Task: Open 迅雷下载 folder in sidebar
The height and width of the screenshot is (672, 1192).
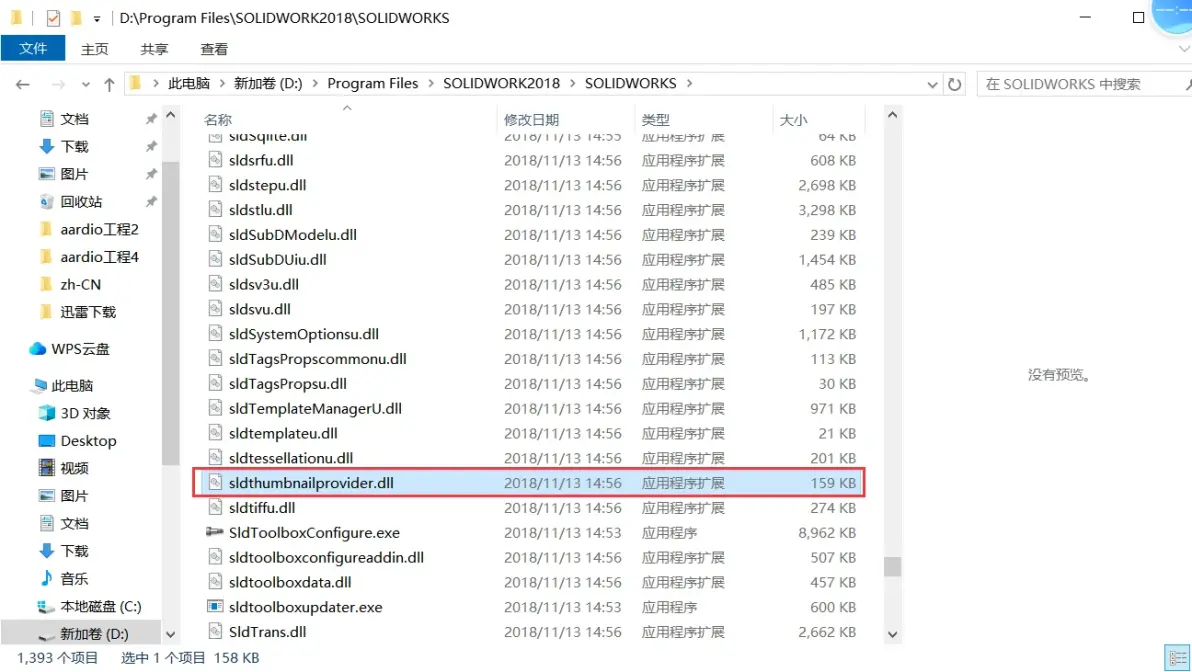Action: coord(87,312)
